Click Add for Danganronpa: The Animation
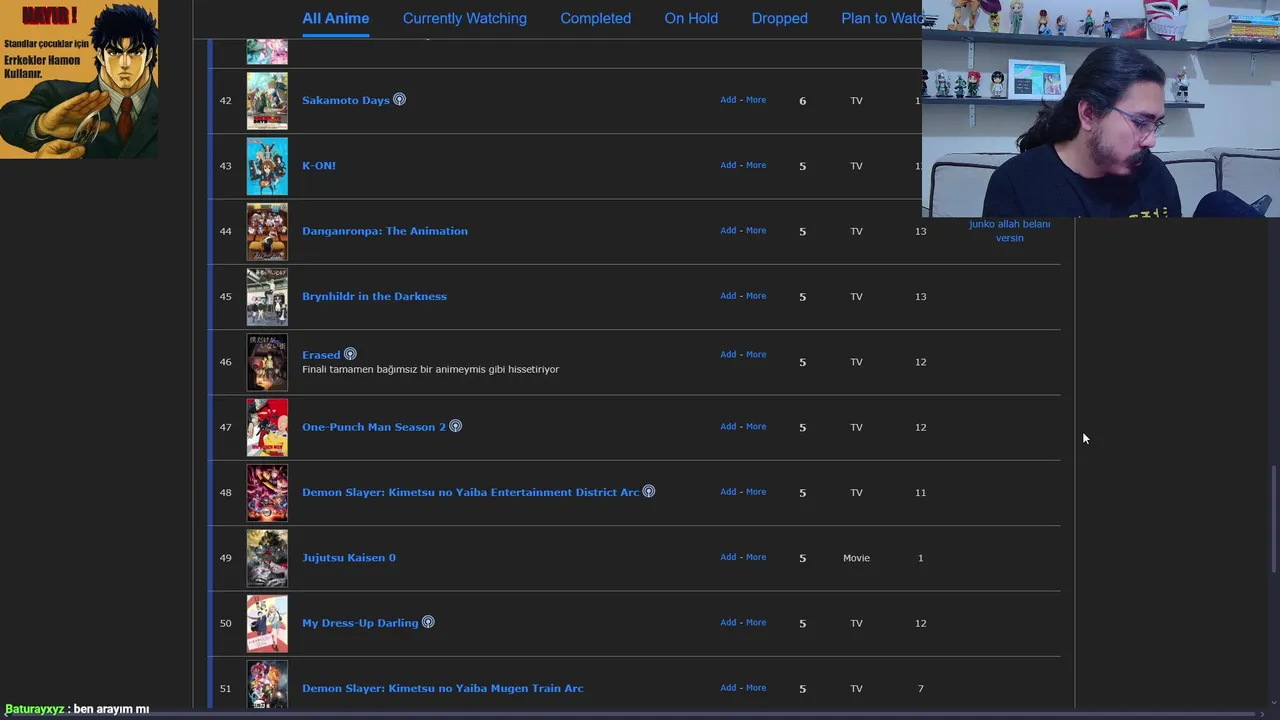Screen dimensions: 1280x720 coord(728,230)
